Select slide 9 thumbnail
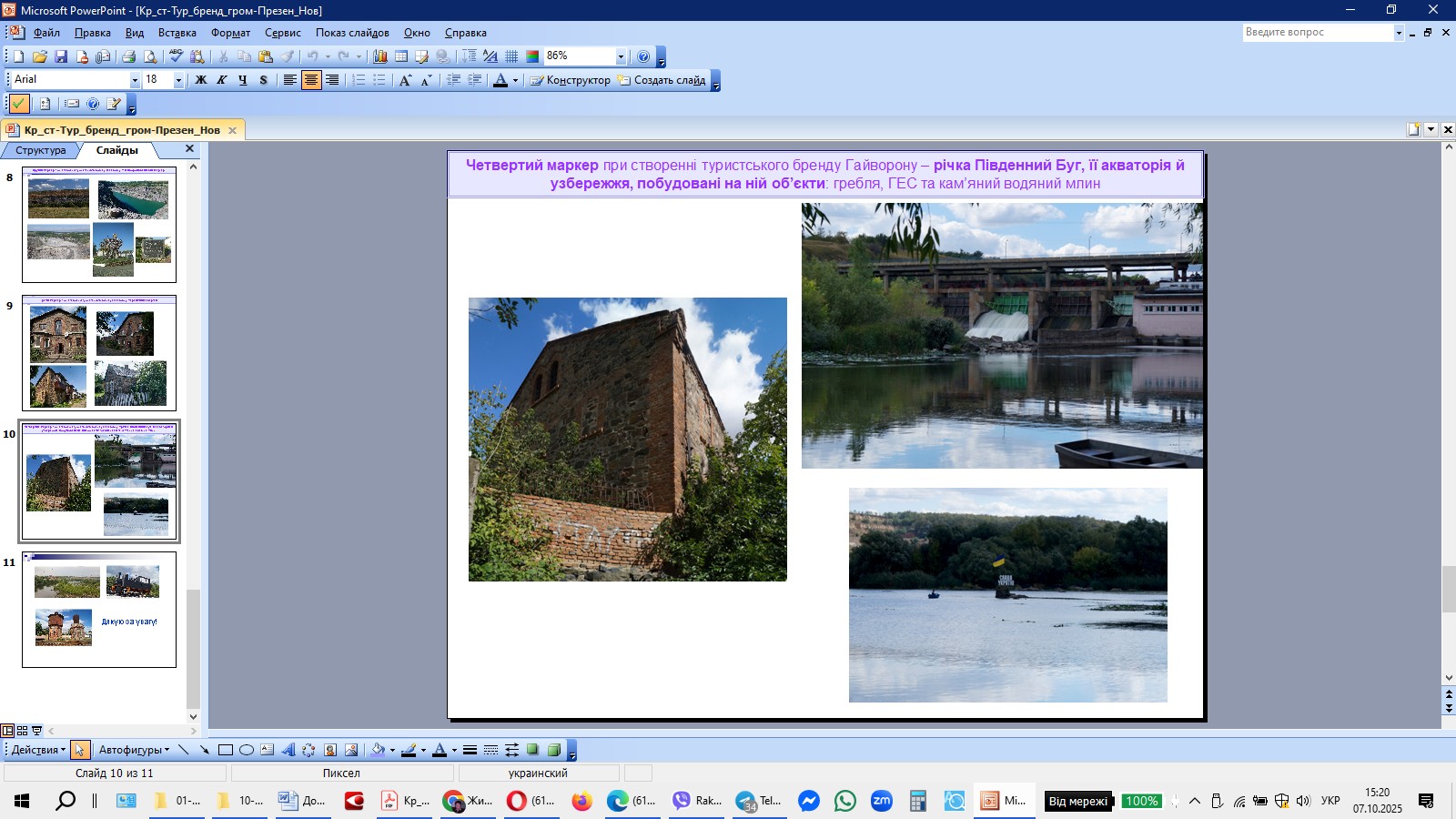Viewport: 1456px width, 819px height. point(99,353)
